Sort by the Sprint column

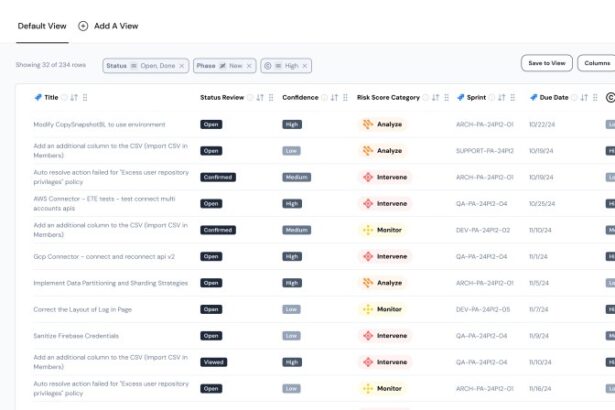tap(502, 98)
